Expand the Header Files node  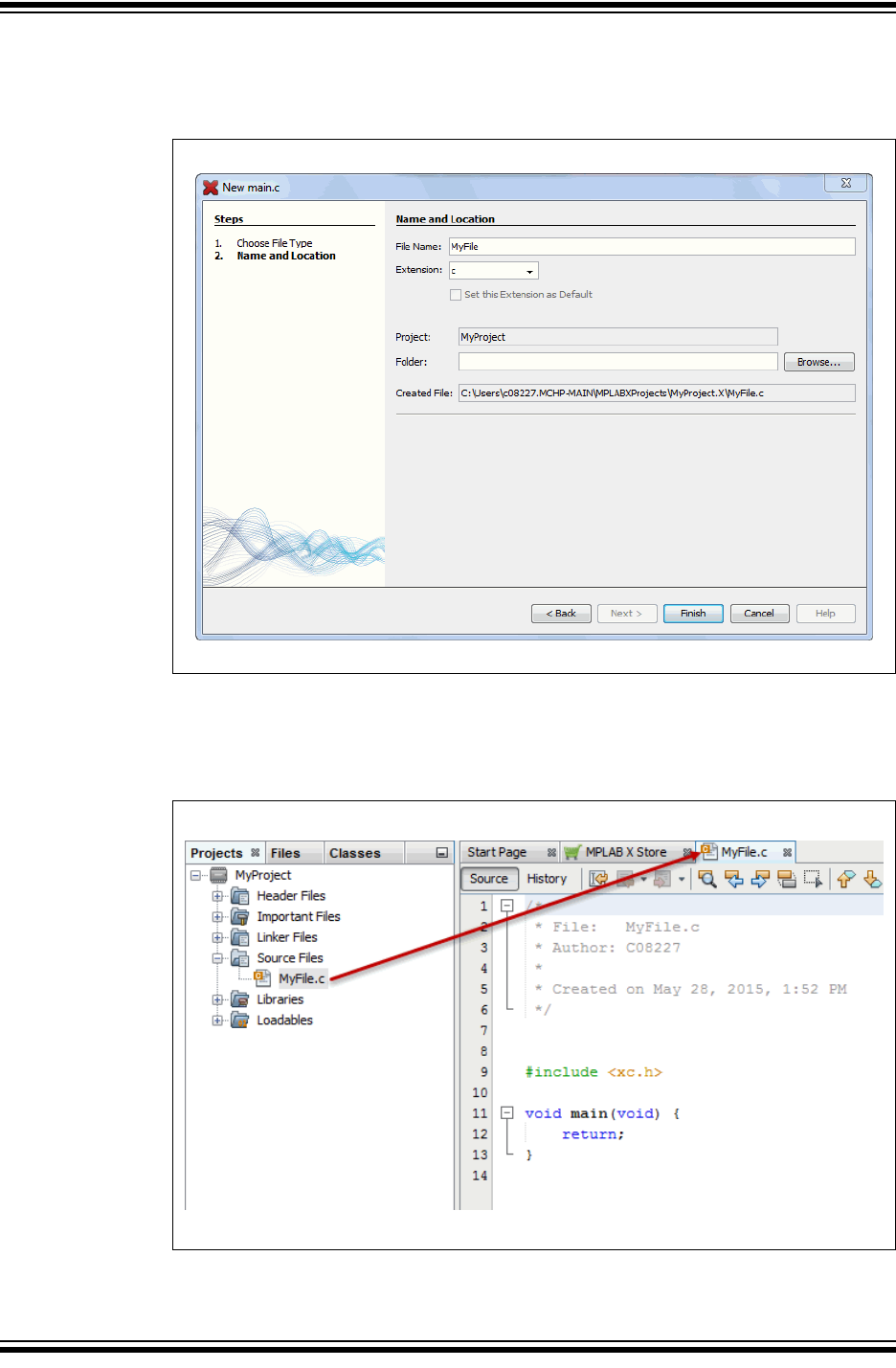click(x=217, y=896)
